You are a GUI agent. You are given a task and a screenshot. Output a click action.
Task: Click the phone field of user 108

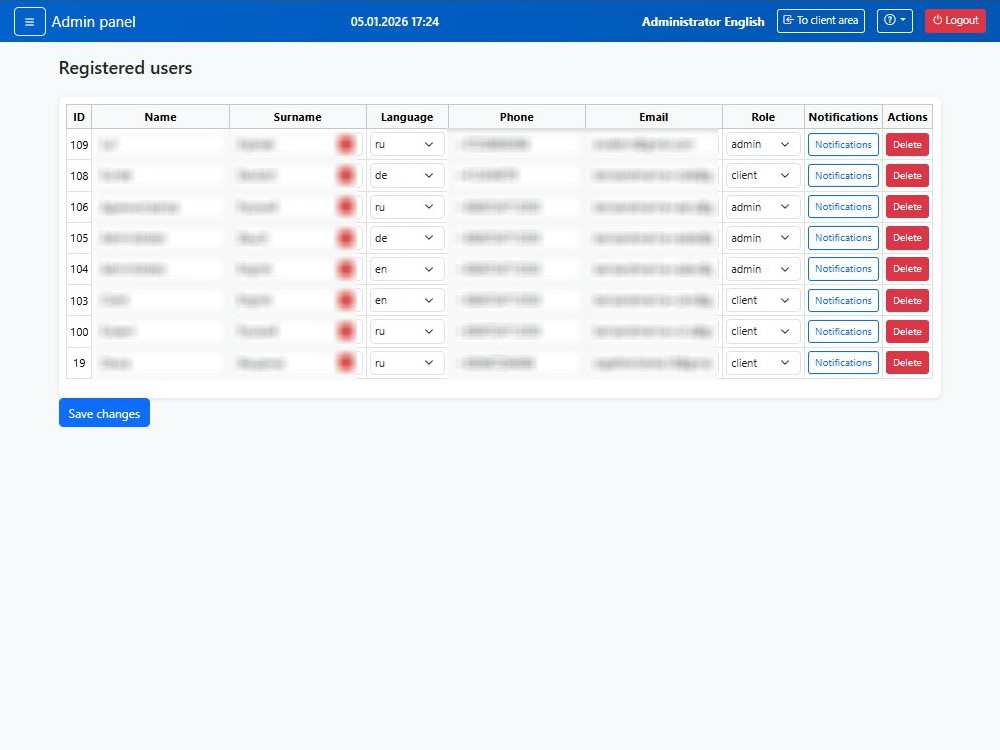tap(517, 175)
